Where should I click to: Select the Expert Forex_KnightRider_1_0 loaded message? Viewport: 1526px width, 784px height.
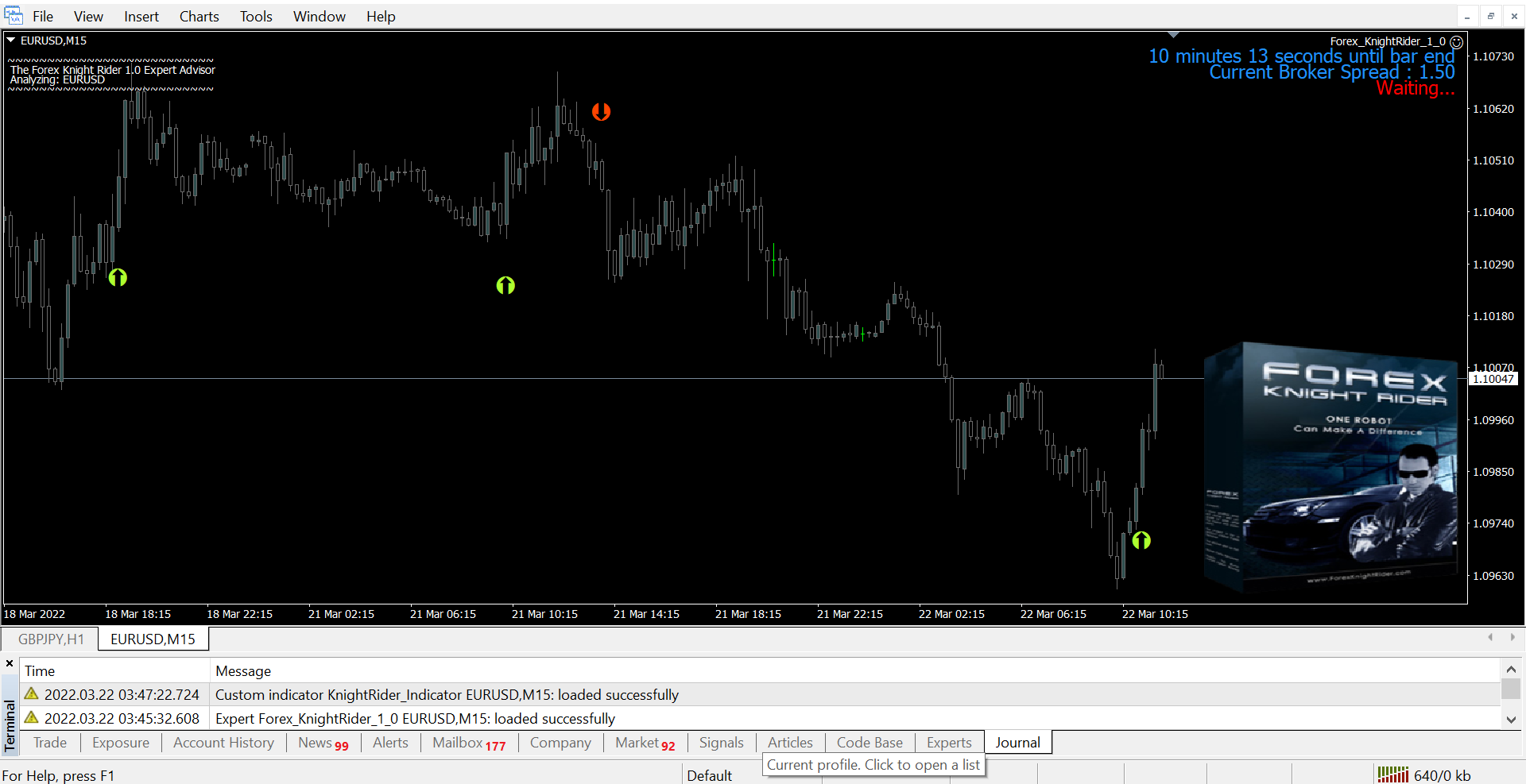coord(415,719)
